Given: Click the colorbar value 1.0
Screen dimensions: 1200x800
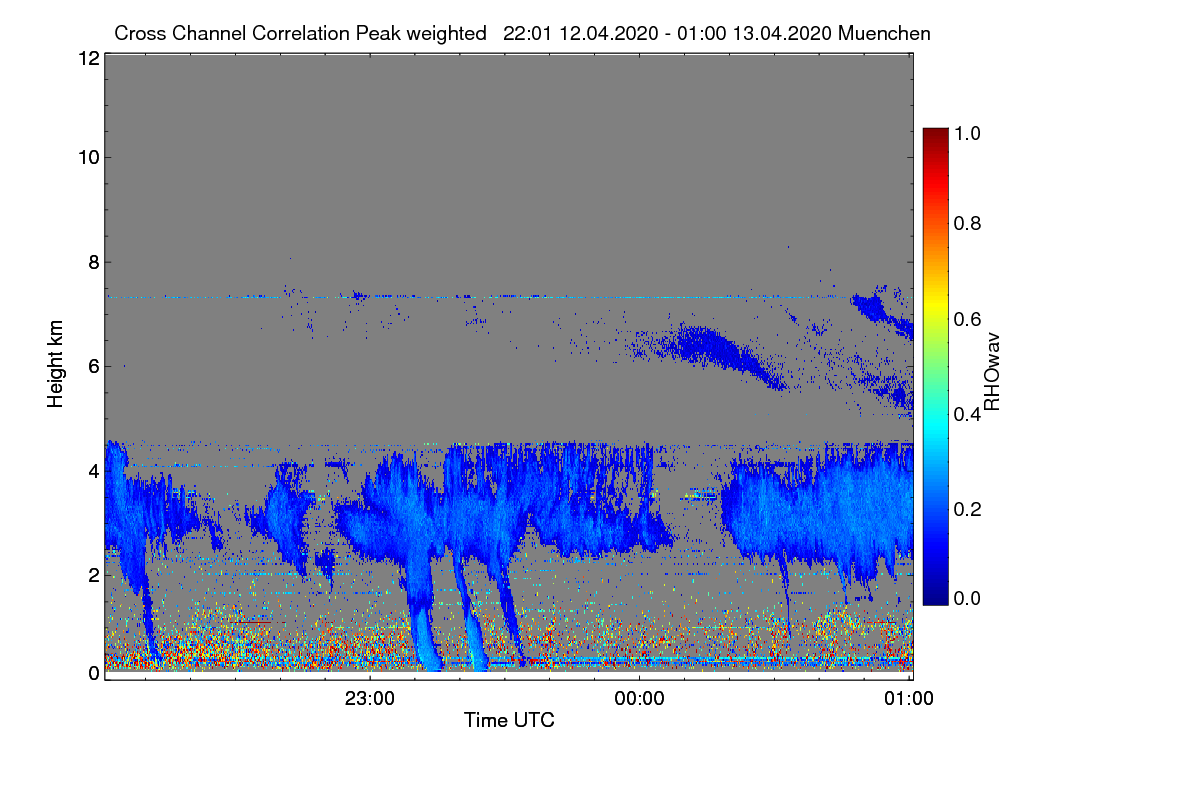Looking at the screenshot, I should [x=967, y=131].
